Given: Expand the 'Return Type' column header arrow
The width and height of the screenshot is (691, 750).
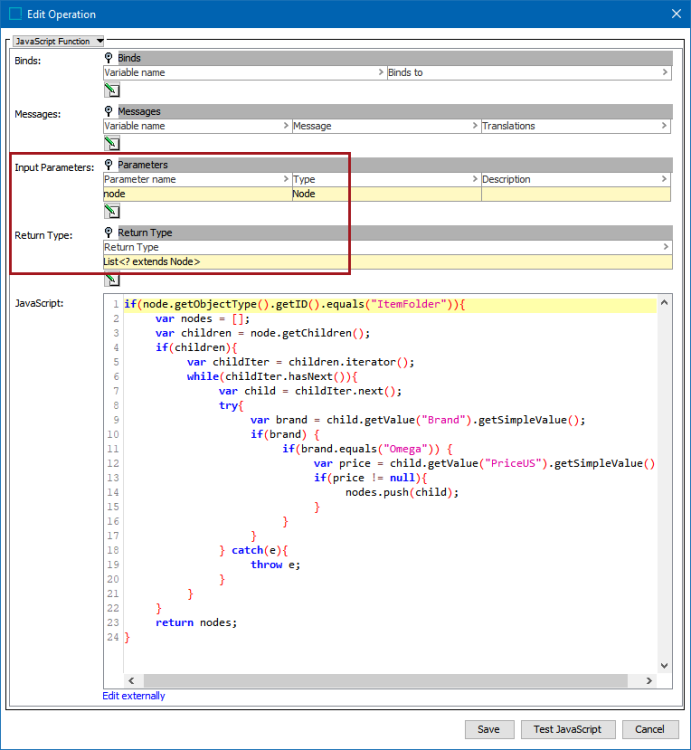Looking at the screenshot, I should tap(666, 247).
